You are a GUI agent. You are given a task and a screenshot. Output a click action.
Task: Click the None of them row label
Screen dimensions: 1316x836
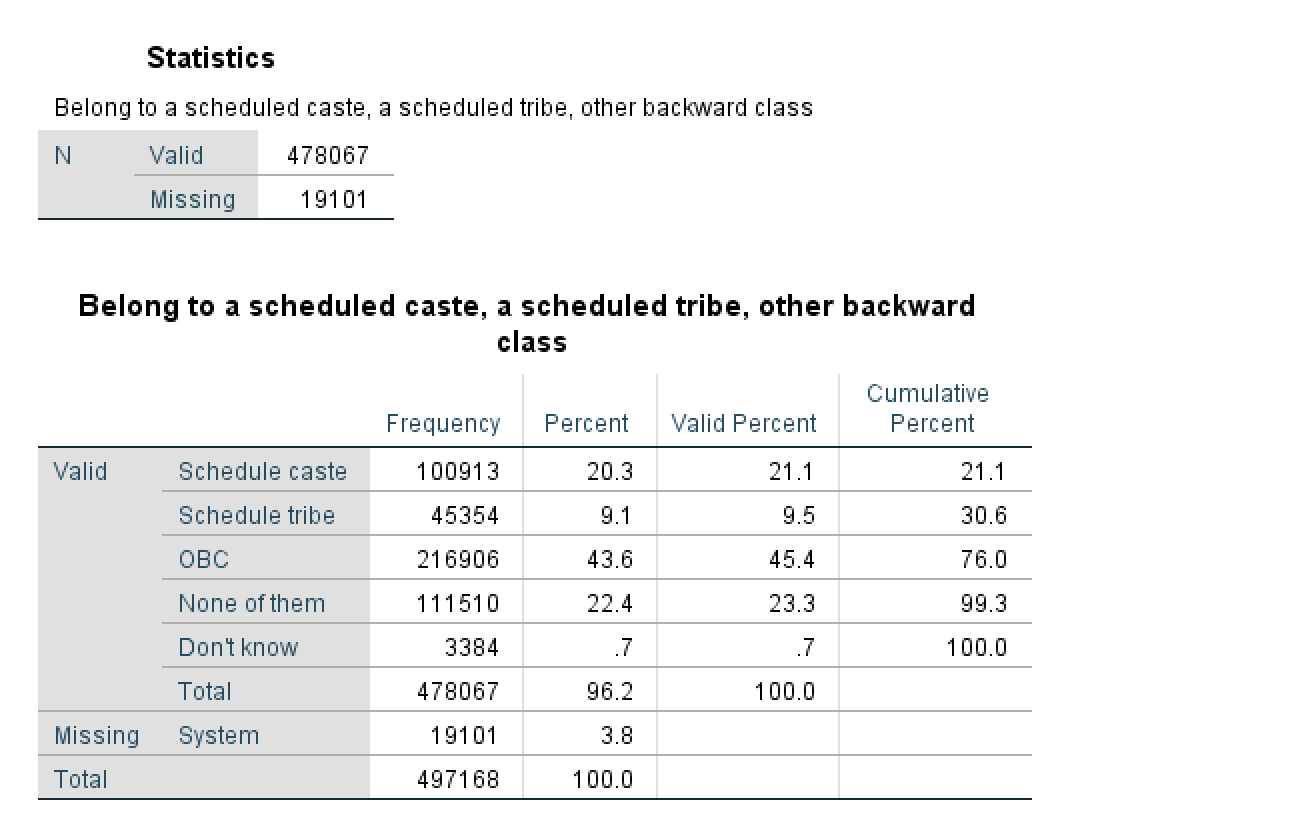point(251,604)
